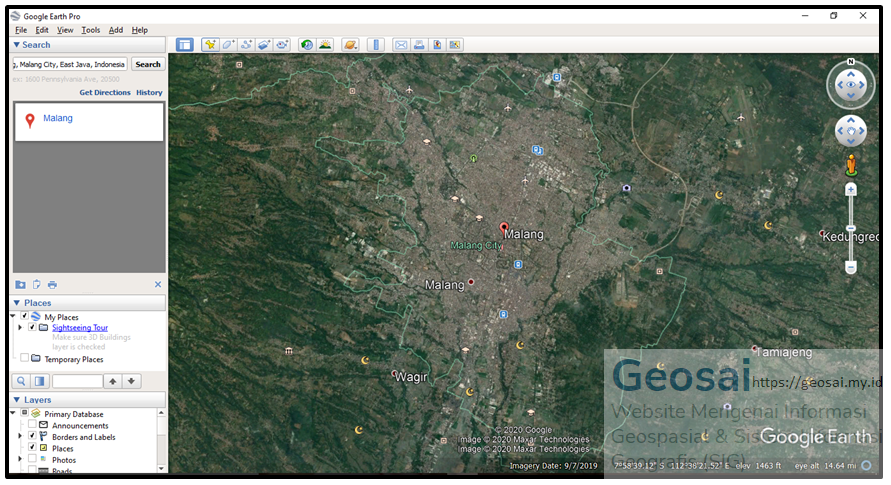This screenshot has height=485, width=891.
Task: Click the look-around eye joystick center
Action: point(851,85)
